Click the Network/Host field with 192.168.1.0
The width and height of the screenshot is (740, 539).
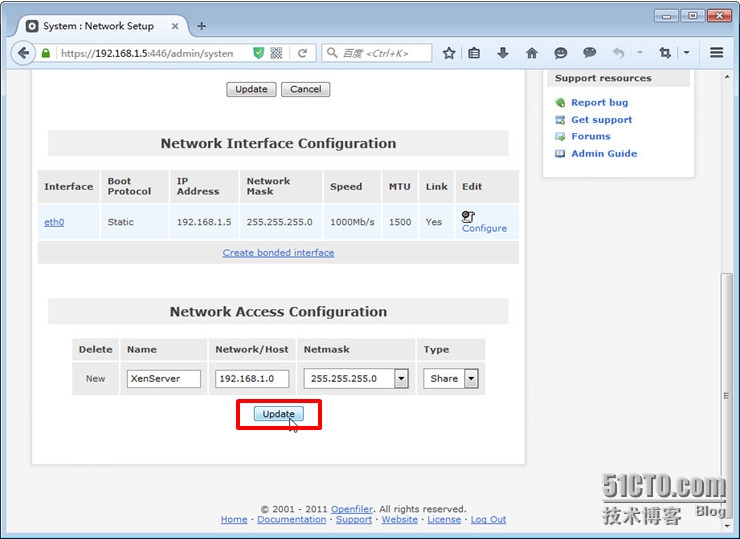click(252, 379)
